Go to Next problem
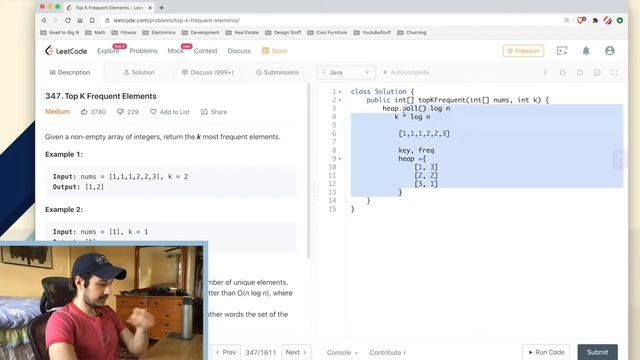640x360 pixels. (296, 352)
